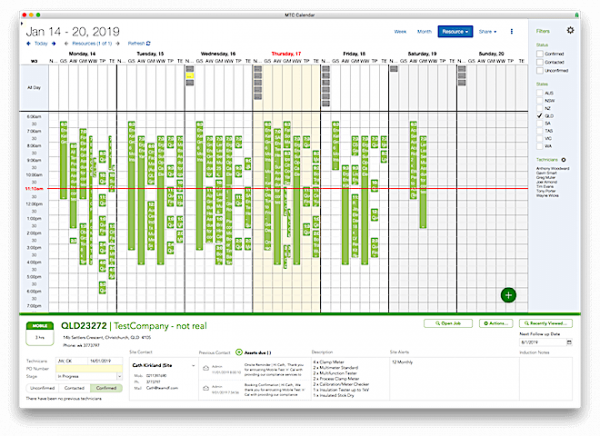Click the Open Job button
This screenshot has height=436, width=600.
coord(448,323)
